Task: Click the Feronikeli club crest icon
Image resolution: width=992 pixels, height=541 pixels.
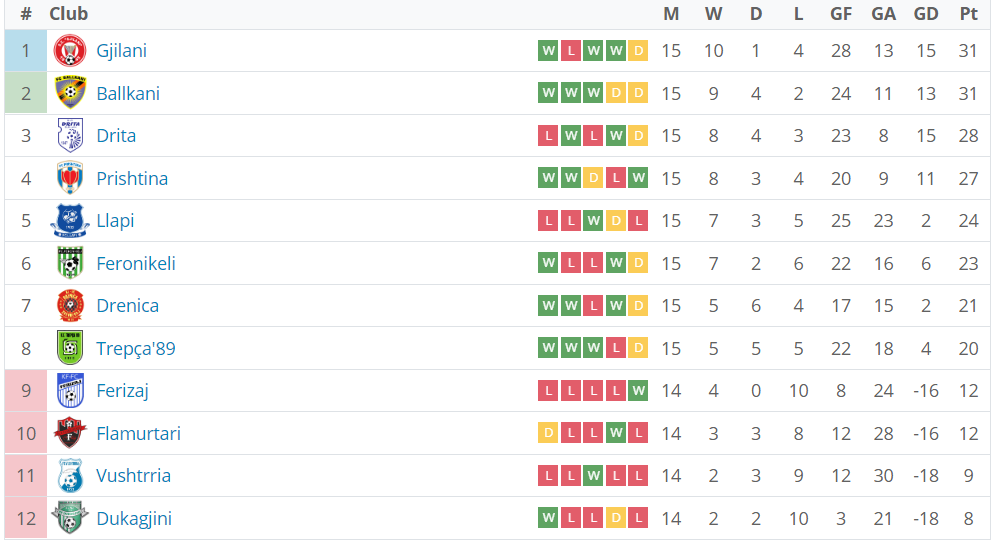Action: (70, 263)
